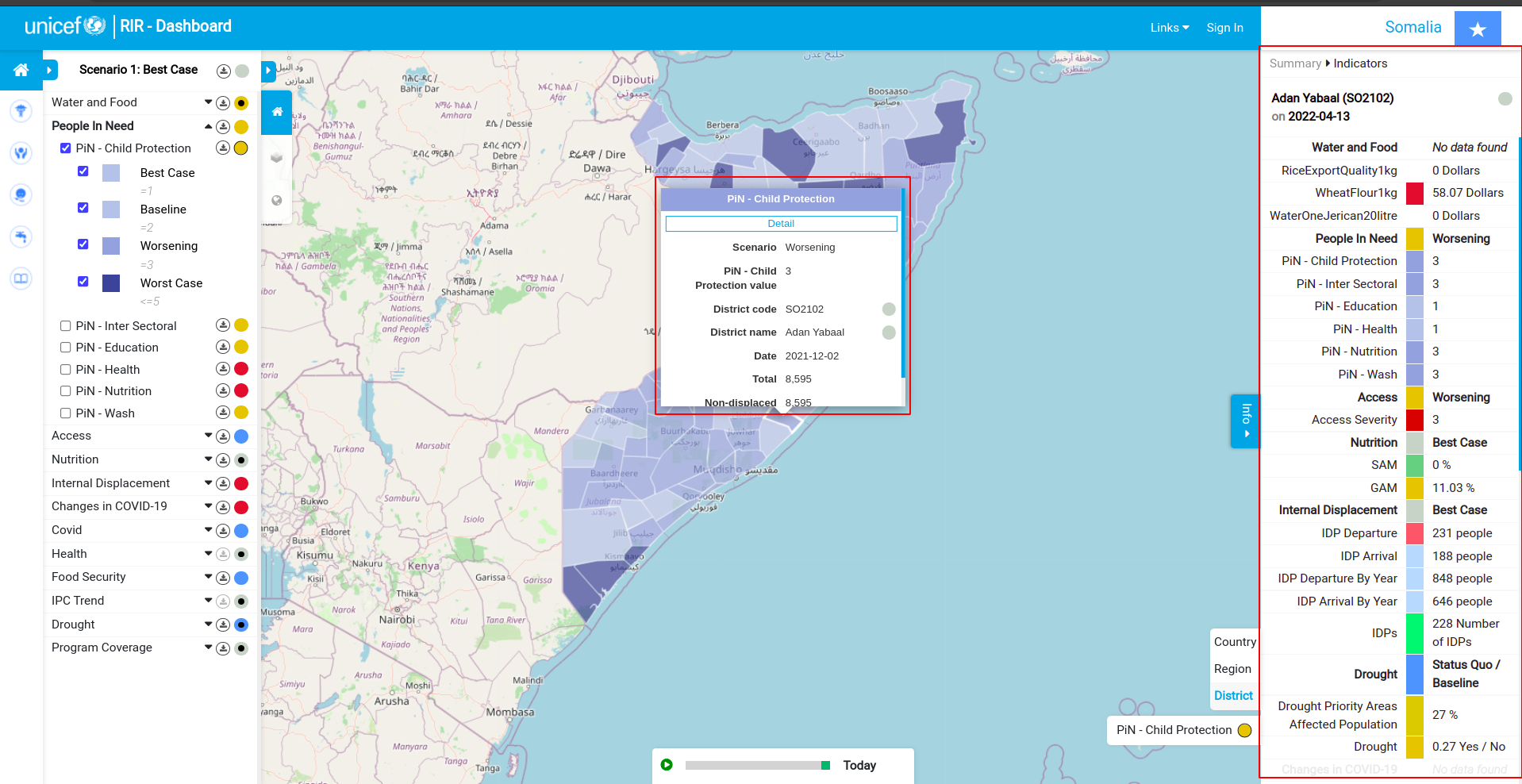Viewport: 1522px width, 784px height.
Task: Click the map home button
Action: click(x=277, y=112)
